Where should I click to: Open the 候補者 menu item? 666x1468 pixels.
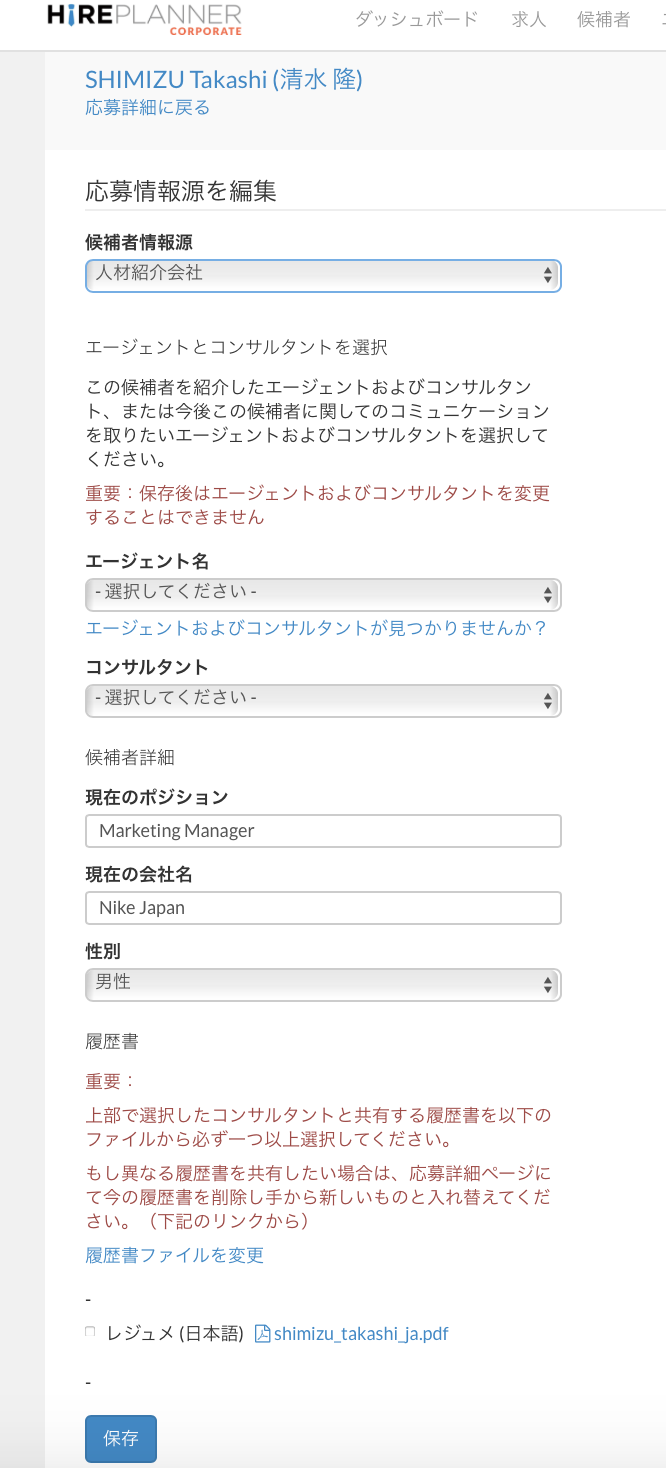point(603,19)
